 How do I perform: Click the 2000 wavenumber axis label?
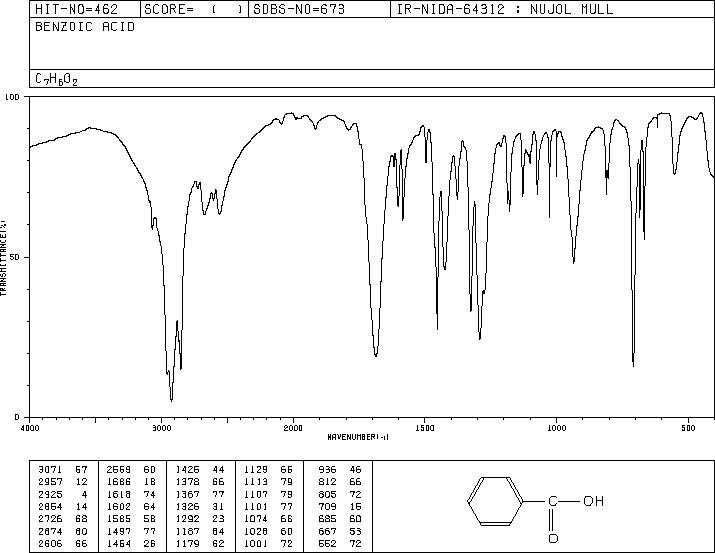(x=293, y=428)
